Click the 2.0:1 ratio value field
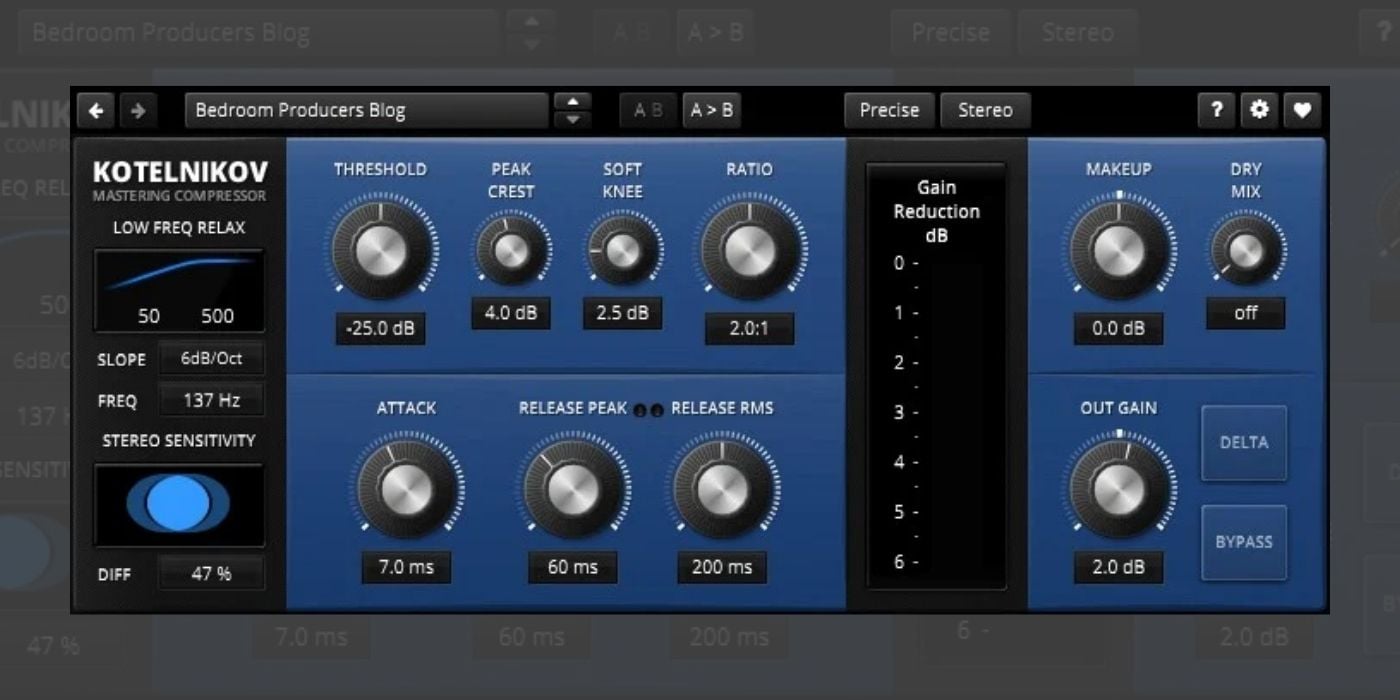 click(x=749, y=329)
